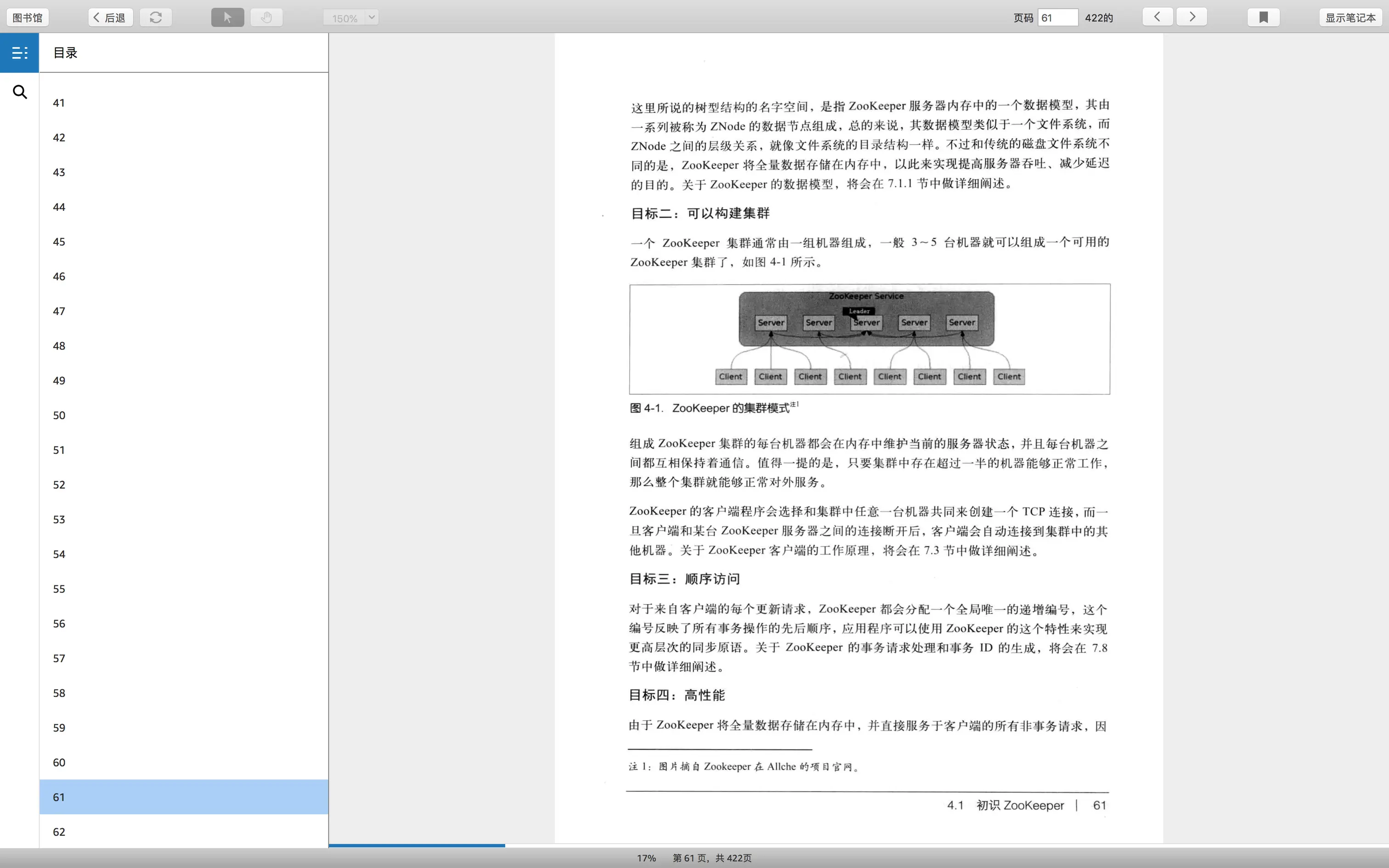Click the refresh icon in toolbar
Image resolution: width=1389 pixels, height=868 pixels.
tap(156, 17)
